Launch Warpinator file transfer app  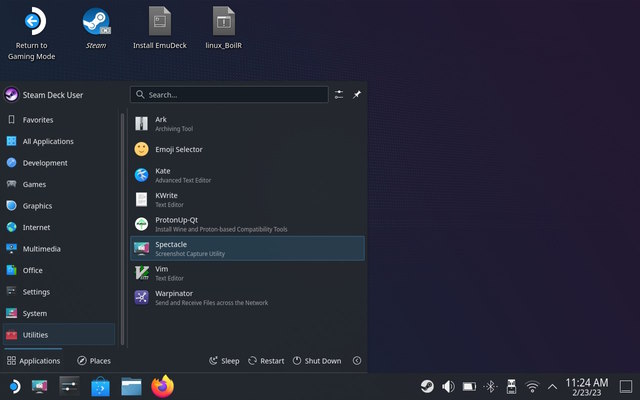[x=247, y=298]
